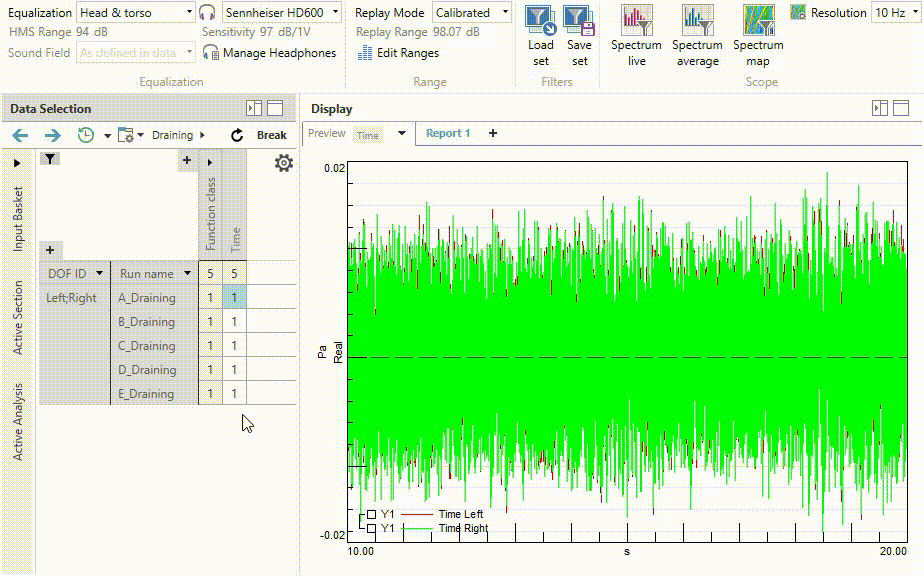Add a new display tab with plus
Image resolution: width=924 pixels, height=576 pixels.
(493, 133)
